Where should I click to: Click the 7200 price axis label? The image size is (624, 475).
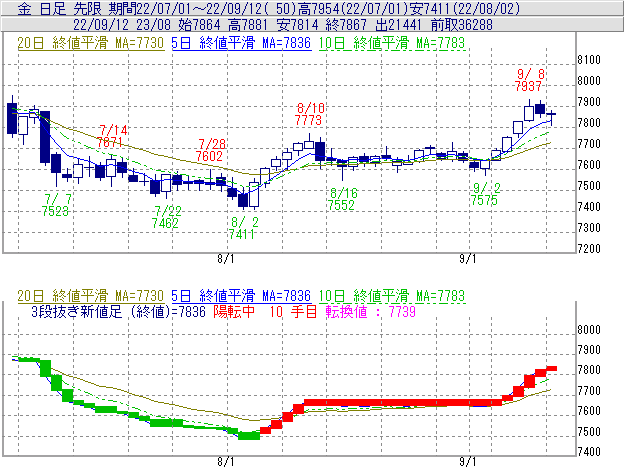coord(589,249)
